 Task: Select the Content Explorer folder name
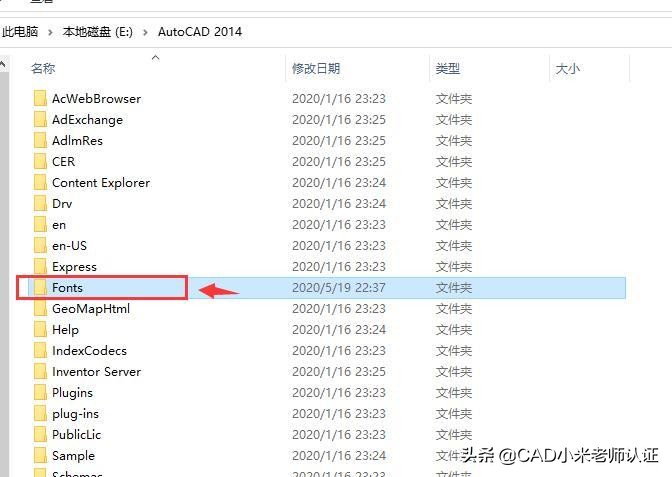[101, 183]
